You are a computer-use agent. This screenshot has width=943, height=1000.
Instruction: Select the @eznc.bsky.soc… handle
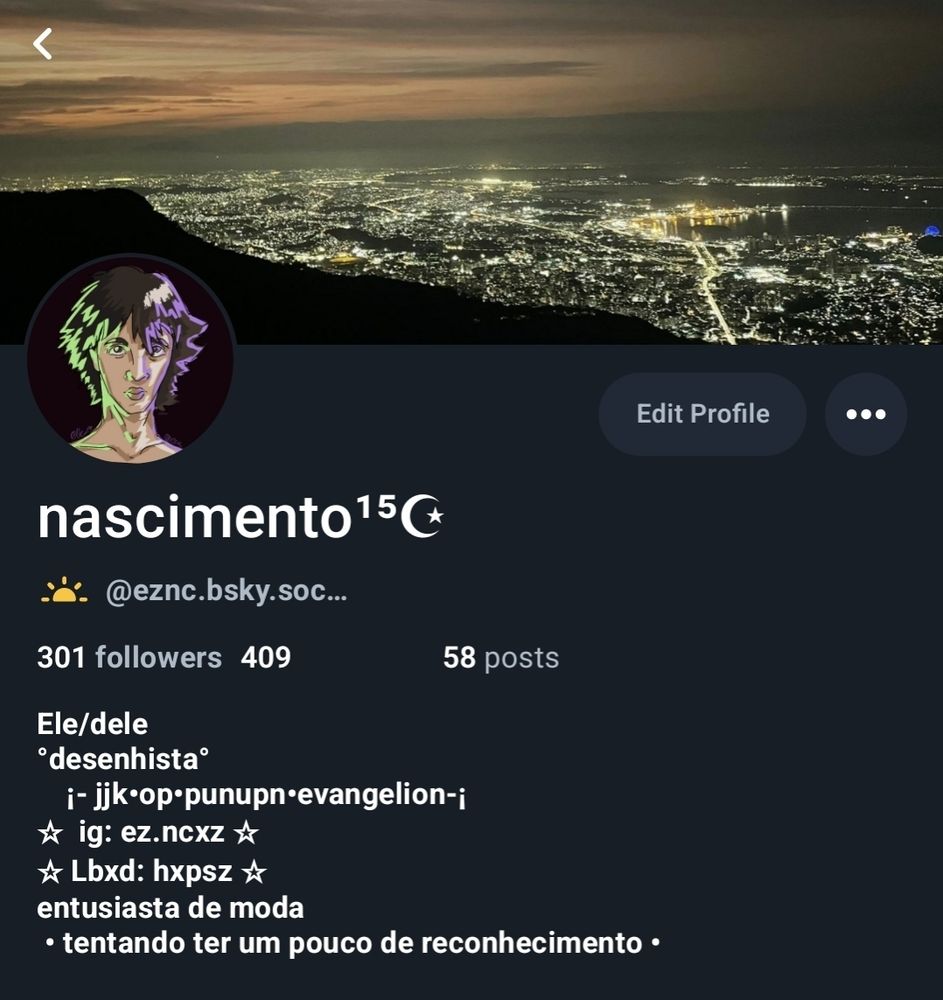coord(226,592)
